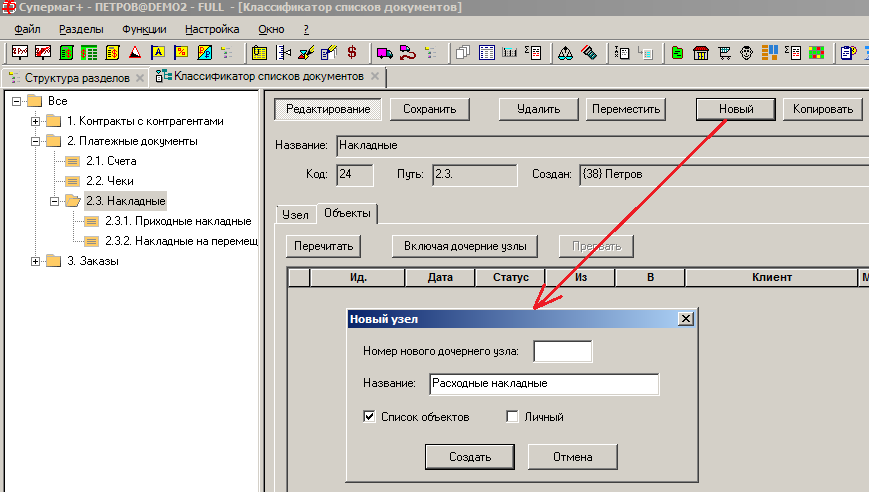
Task: Click the Сохранить button
Action: [430, 109]
